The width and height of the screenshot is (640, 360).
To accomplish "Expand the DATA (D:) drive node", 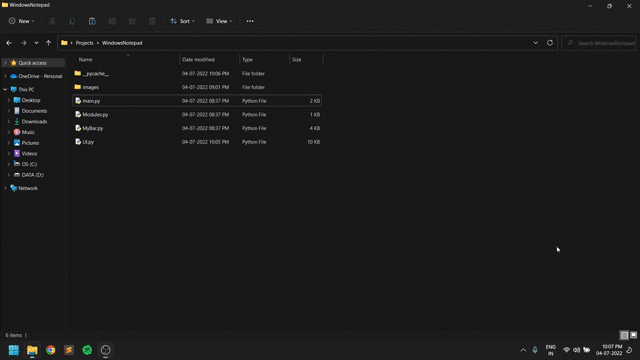I will [x=9, y=175].
